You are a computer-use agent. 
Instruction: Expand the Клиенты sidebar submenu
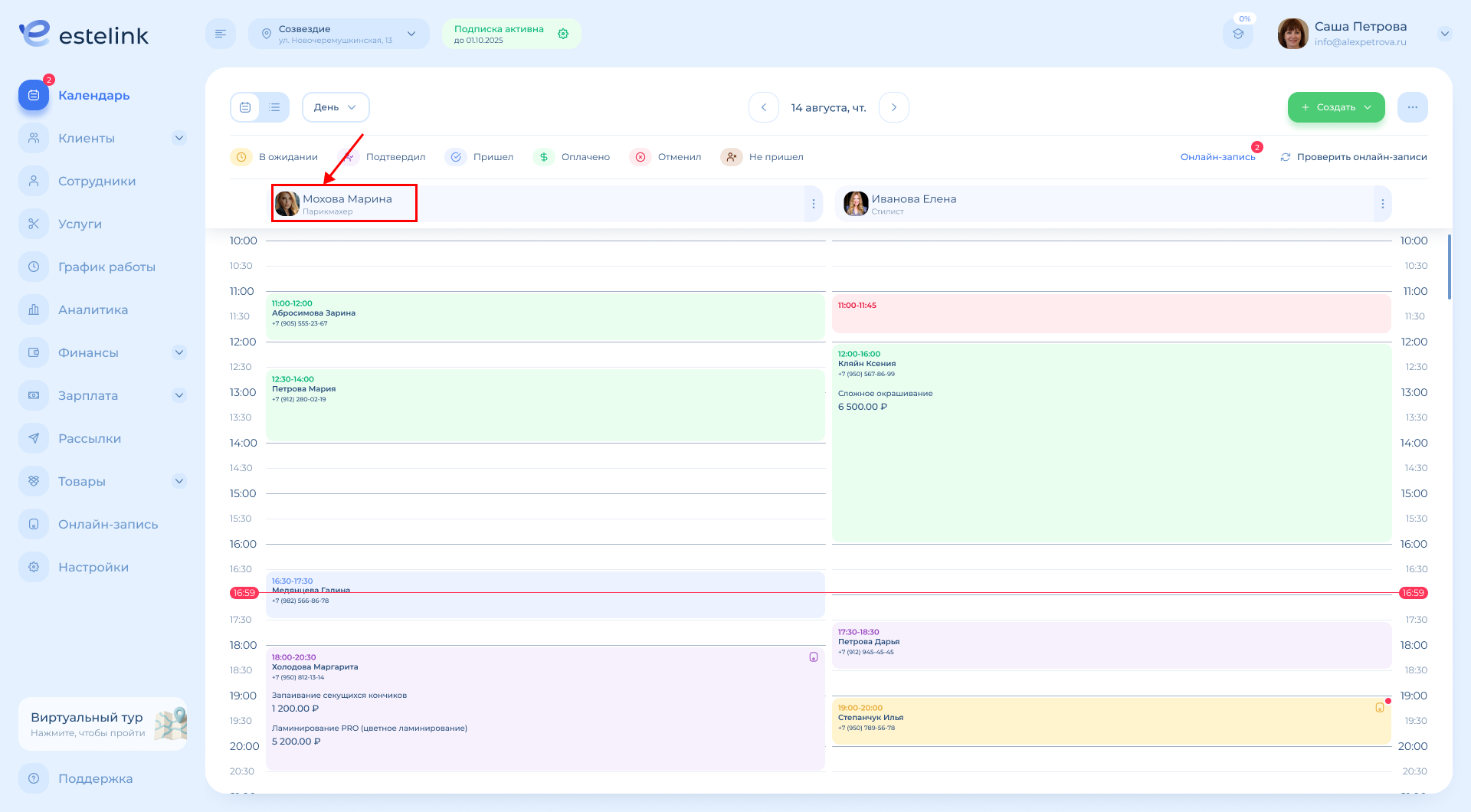(179, 139)
